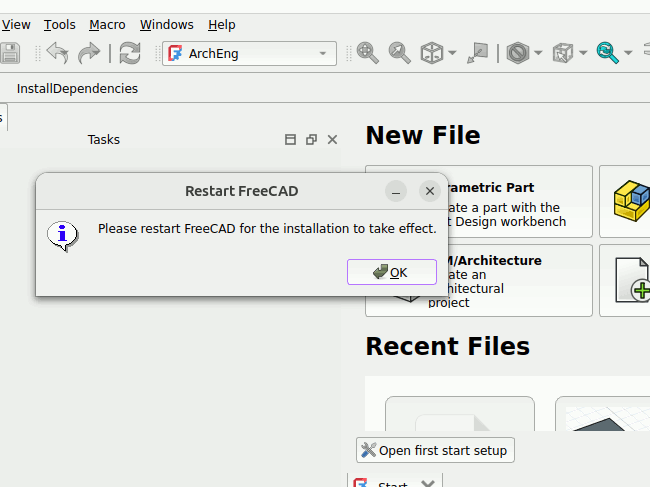
Task: Click the Refresh recompute icon
Action: point(129,53)
